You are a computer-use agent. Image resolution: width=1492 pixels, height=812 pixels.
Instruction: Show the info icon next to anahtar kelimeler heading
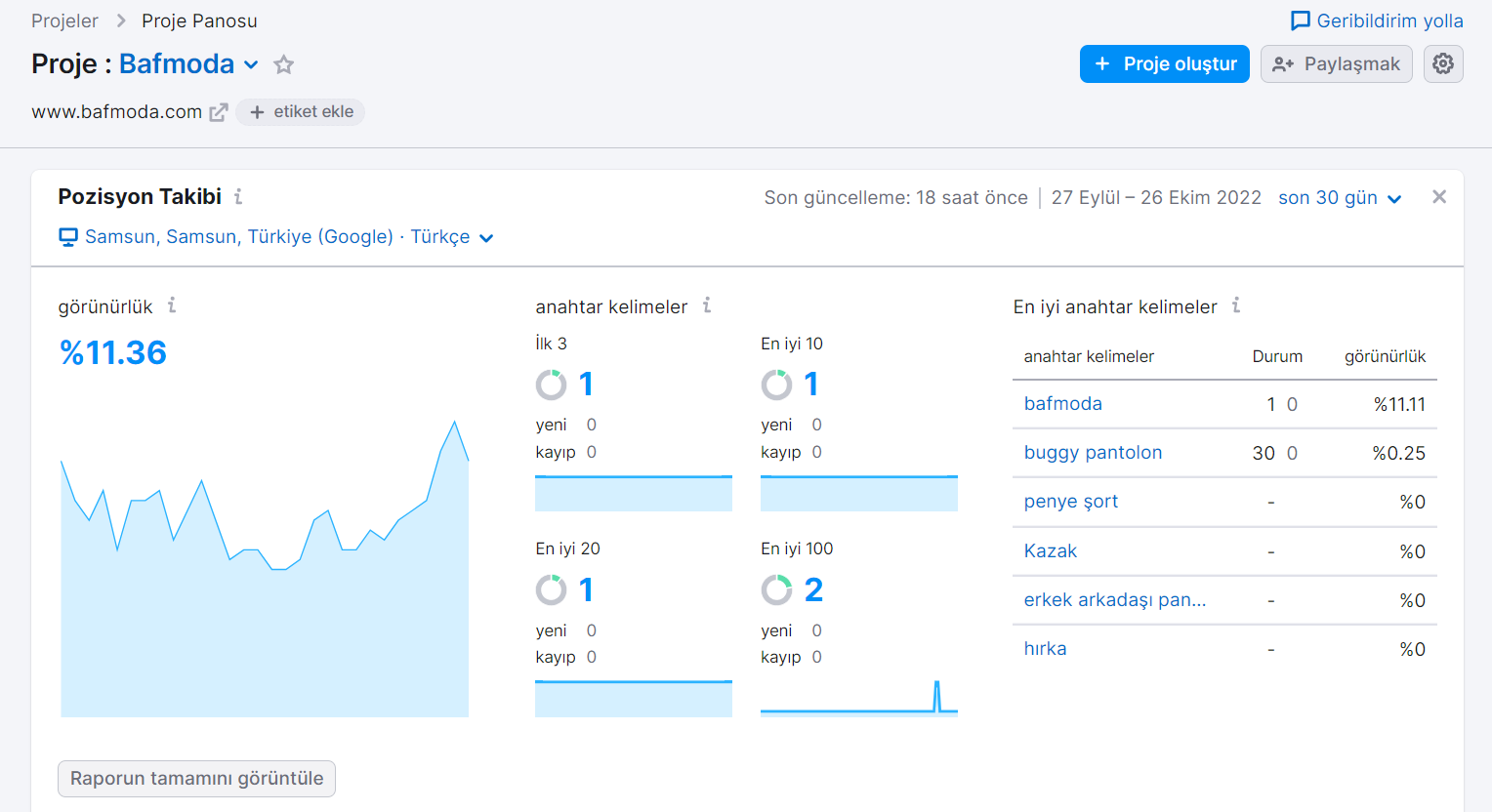click(706, 305)
